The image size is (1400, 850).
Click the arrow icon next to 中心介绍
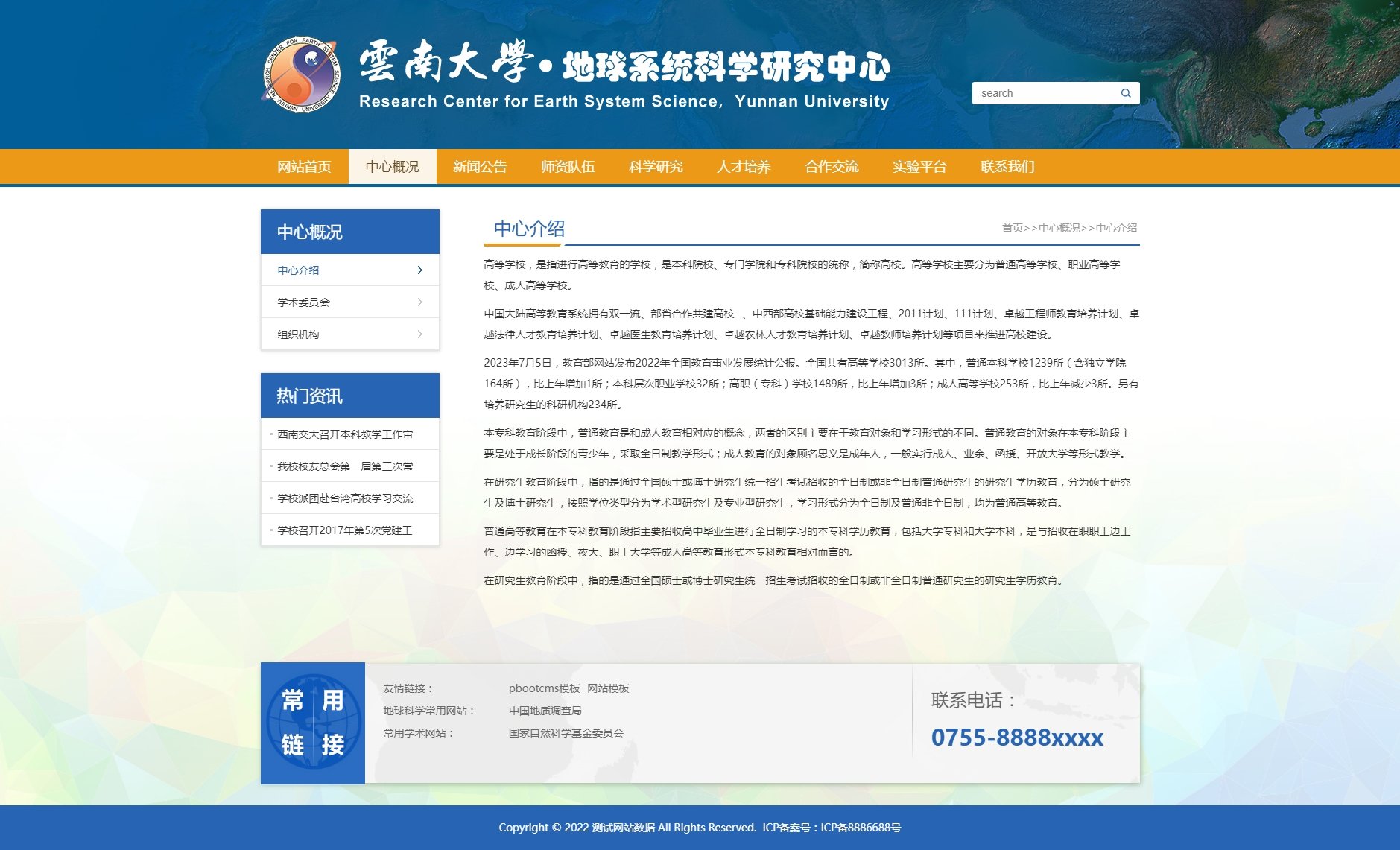point(419,270)
